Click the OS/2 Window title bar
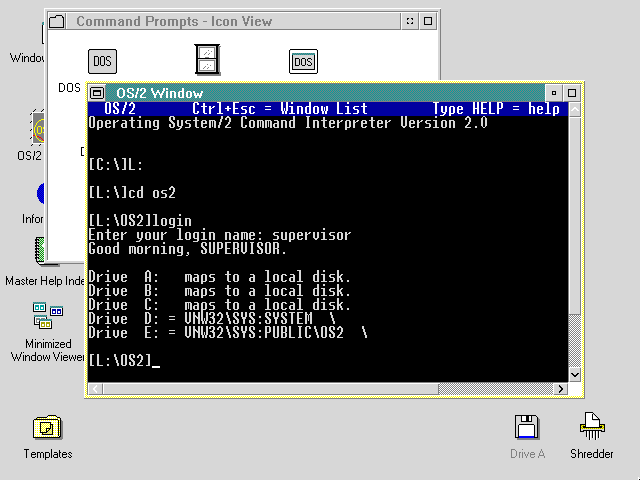The height and width of the screenshot is (480, 640). (325, 93)
